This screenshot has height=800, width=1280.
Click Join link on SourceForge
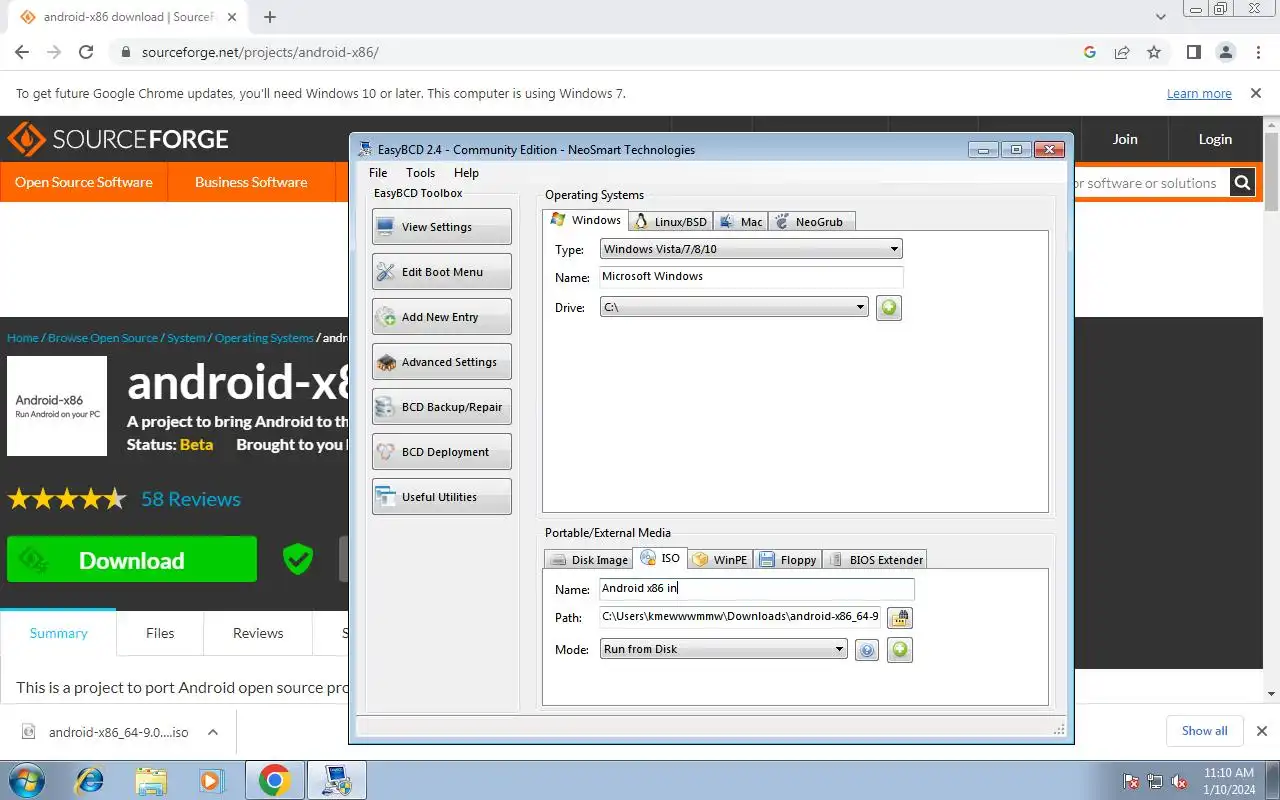pyautogui.click(x=1125, y=139)
